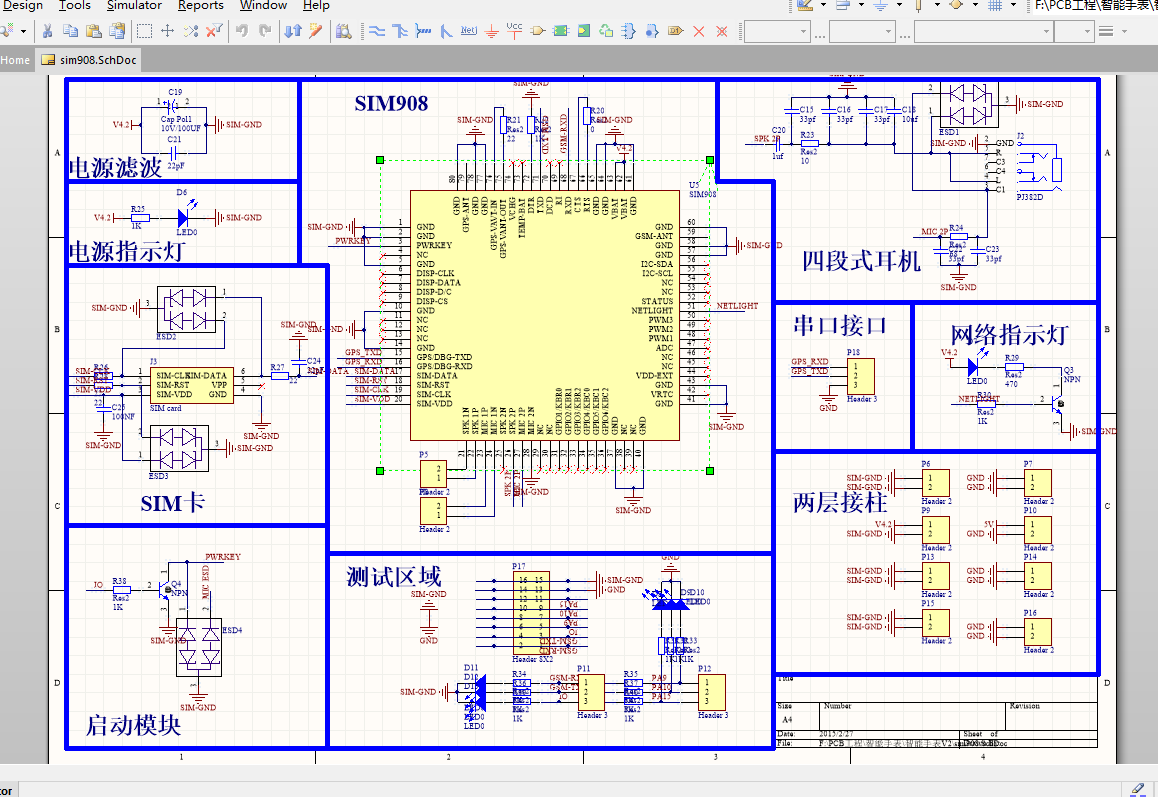Click the SIM908 title text on schematic
The width and height of the screenshot is (1158, 797).
coord(391,103)
